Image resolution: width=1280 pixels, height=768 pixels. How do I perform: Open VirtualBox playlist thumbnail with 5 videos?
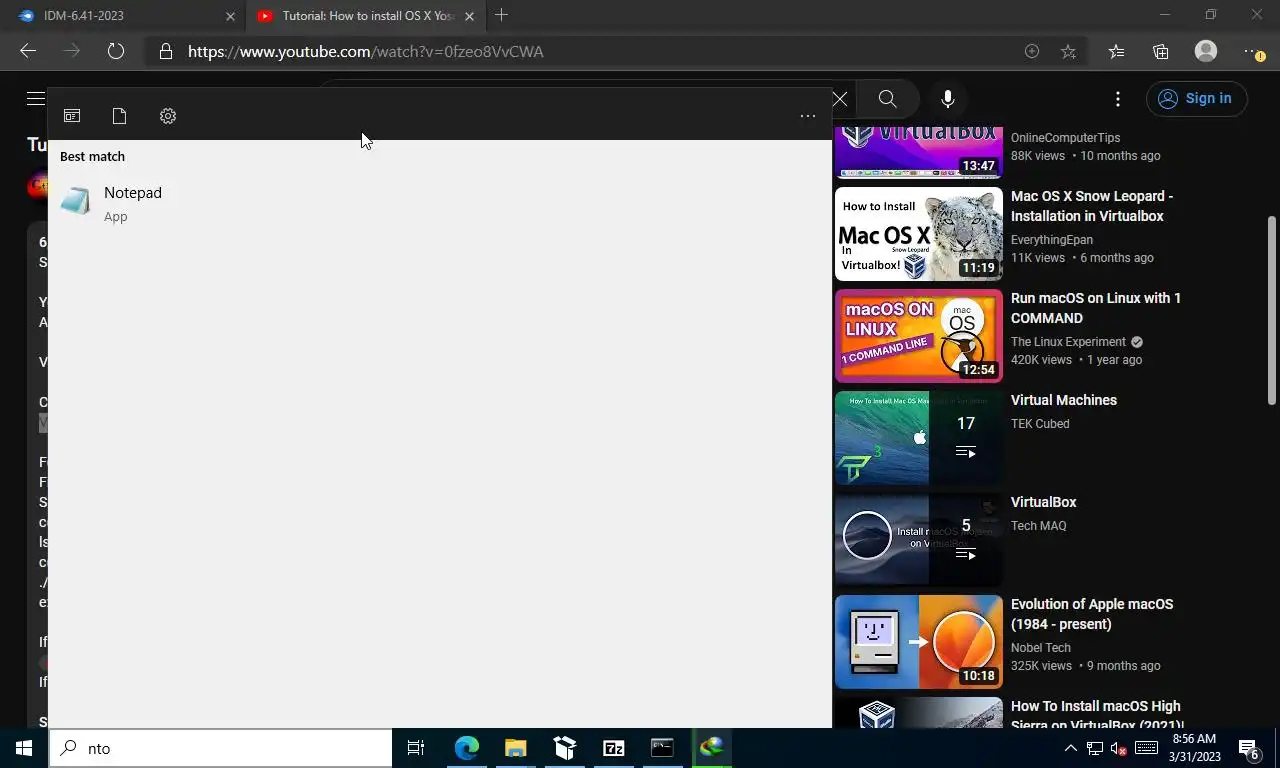pos(918,540)
